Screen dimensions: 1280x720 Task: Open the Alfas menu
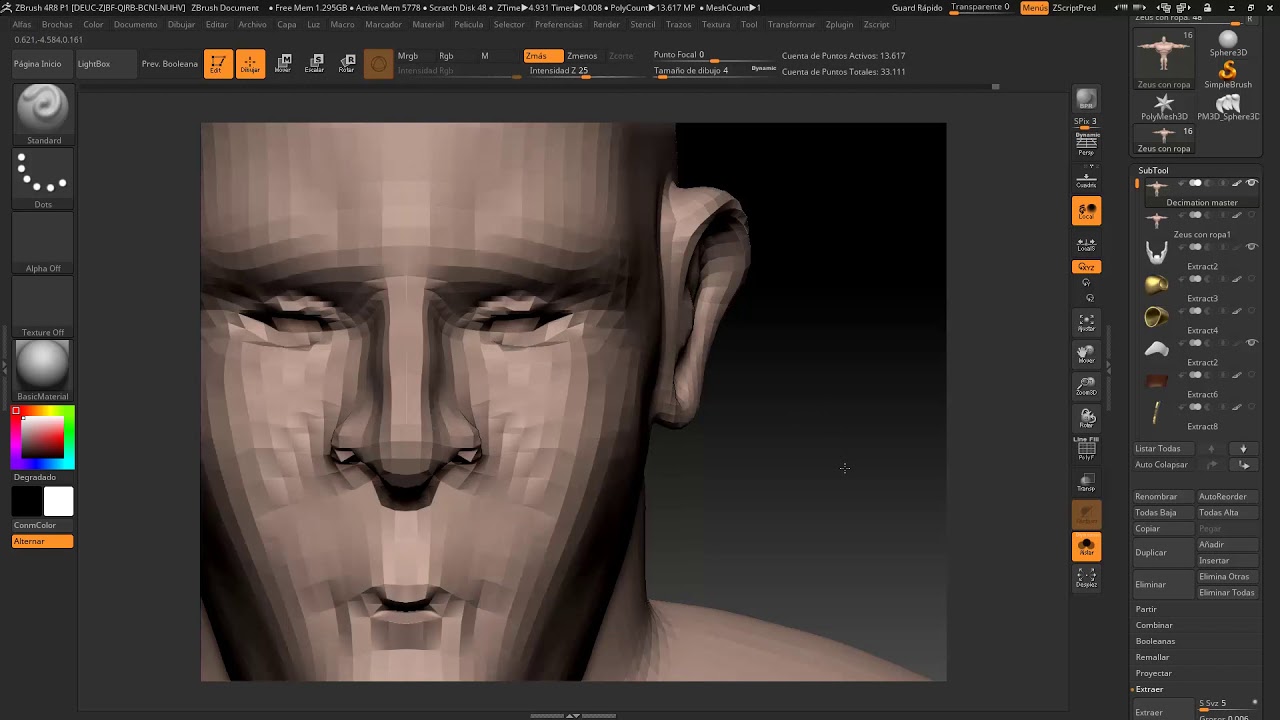tap(21, 24)
